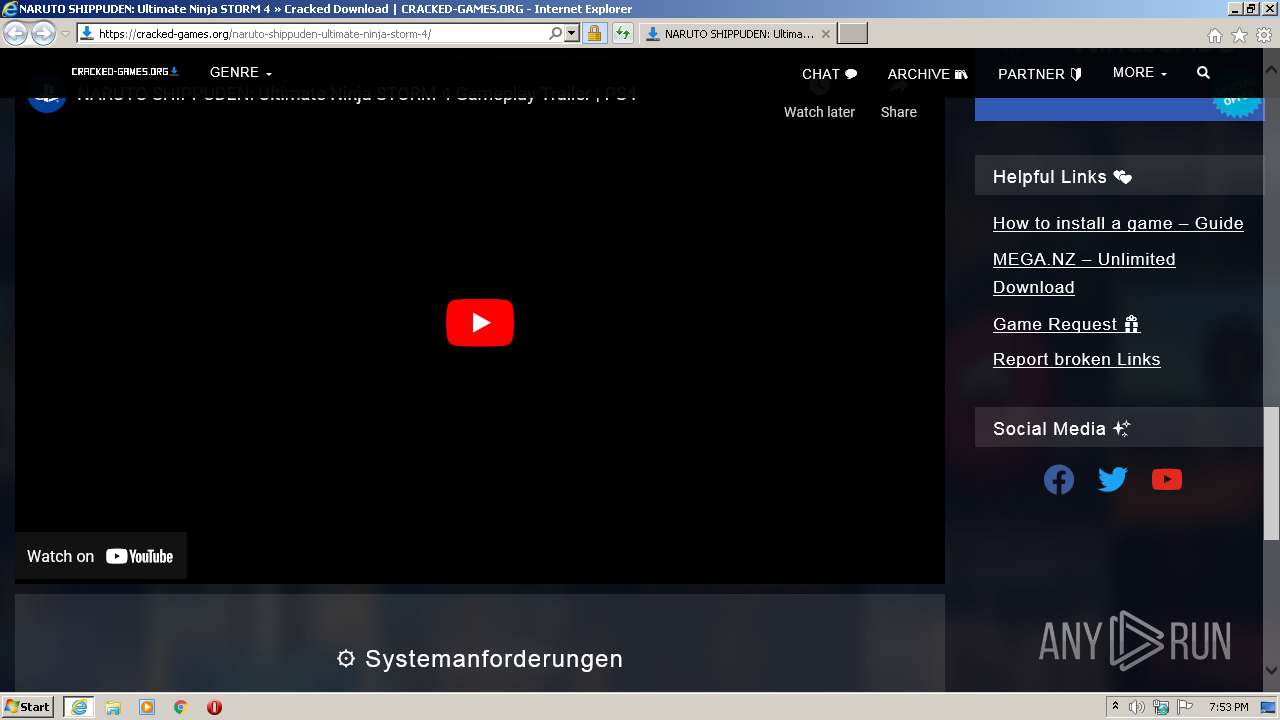Screen dimensions: 1280x720
Task: Open How to install a game – Guide link
Action: click(1118, 223)
